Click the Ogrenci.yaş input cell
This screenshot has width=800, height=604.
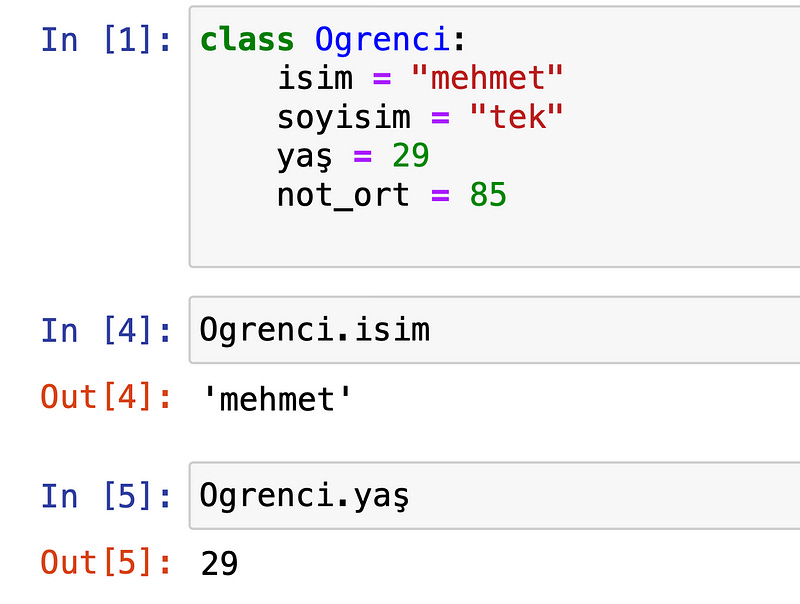point(494,496)
